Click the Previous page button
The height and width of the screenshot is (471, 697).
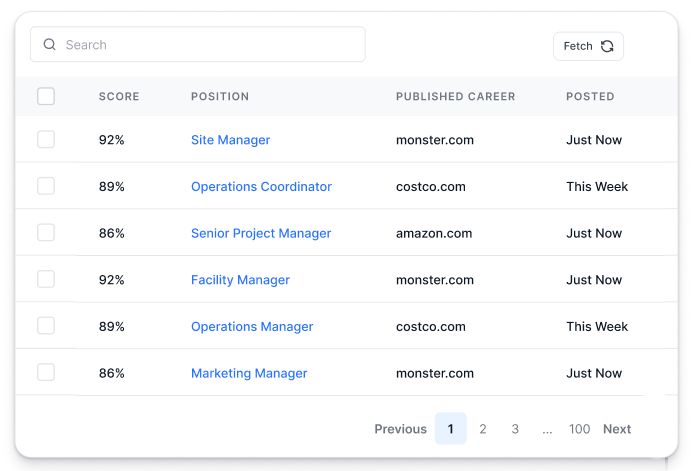click(x=400, y=429)
